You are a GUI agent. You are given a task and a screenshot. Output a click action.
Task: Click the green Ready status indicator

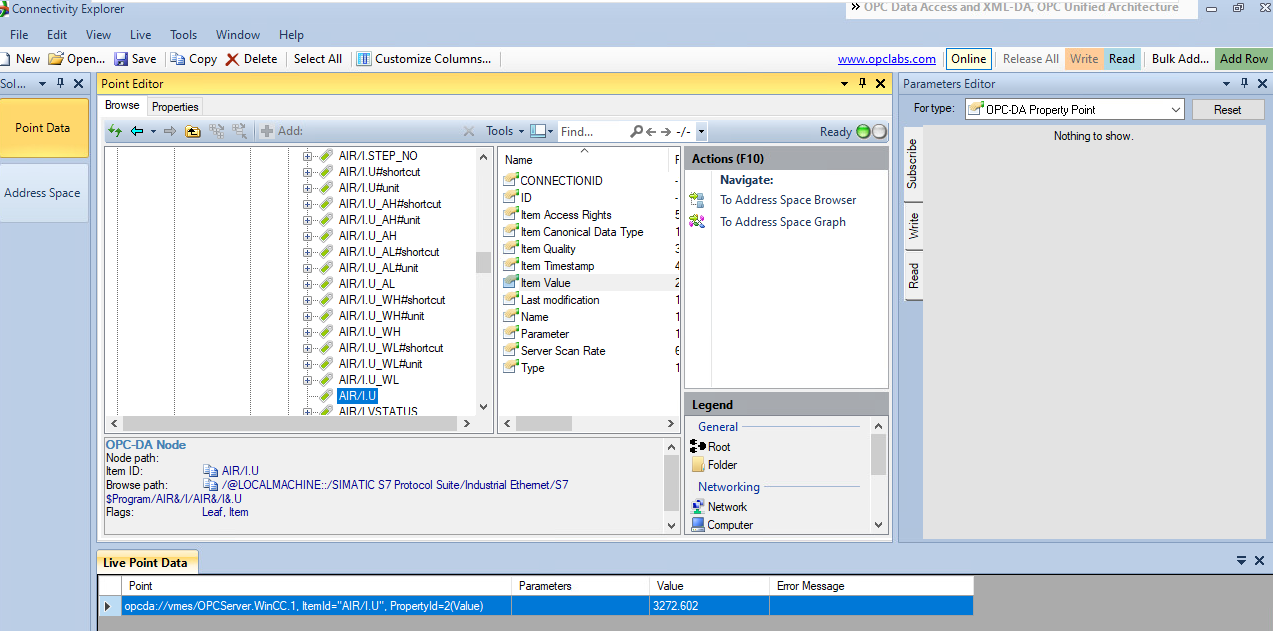863,131
